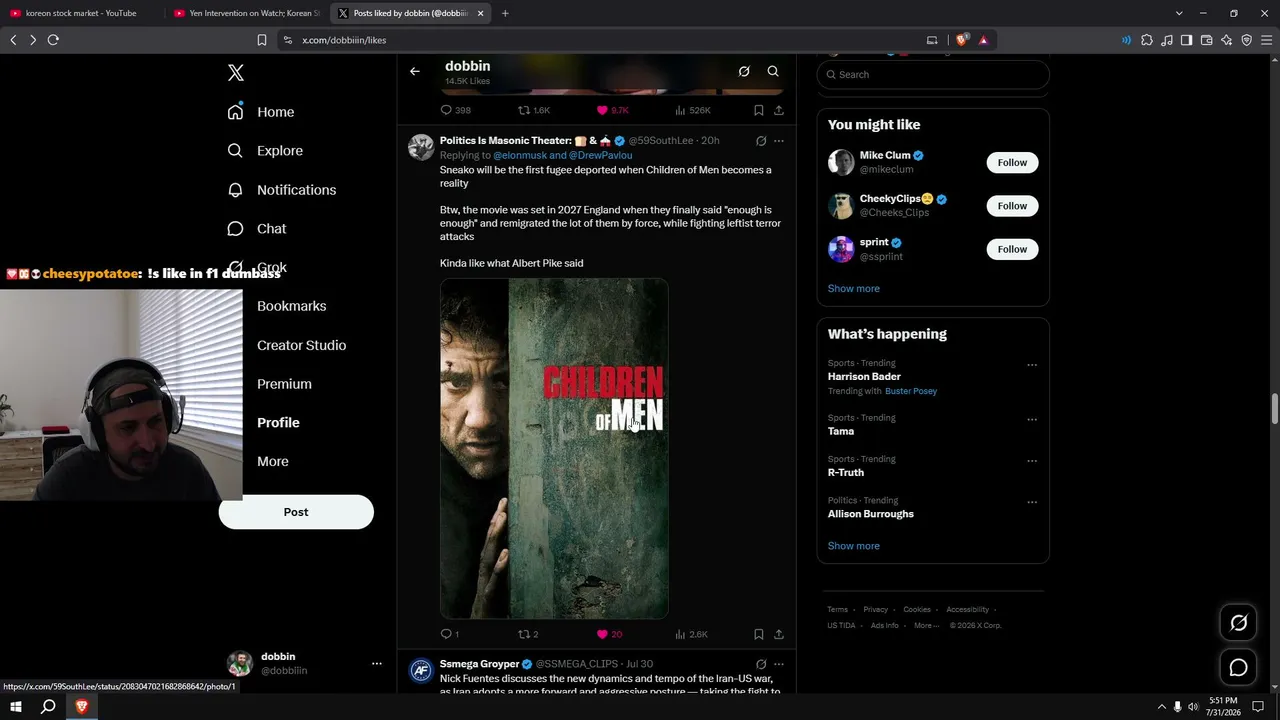Open the media playlist music-note icon
The height and width of the screenshot is (720, 1280).
click(x=1167, y=40)
